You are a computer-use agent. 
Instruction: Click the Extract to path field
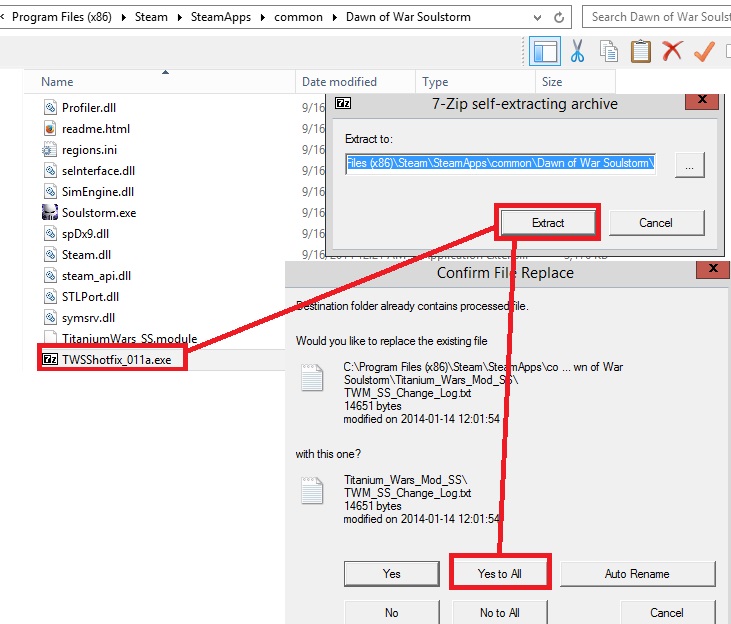tap(500, 163)
